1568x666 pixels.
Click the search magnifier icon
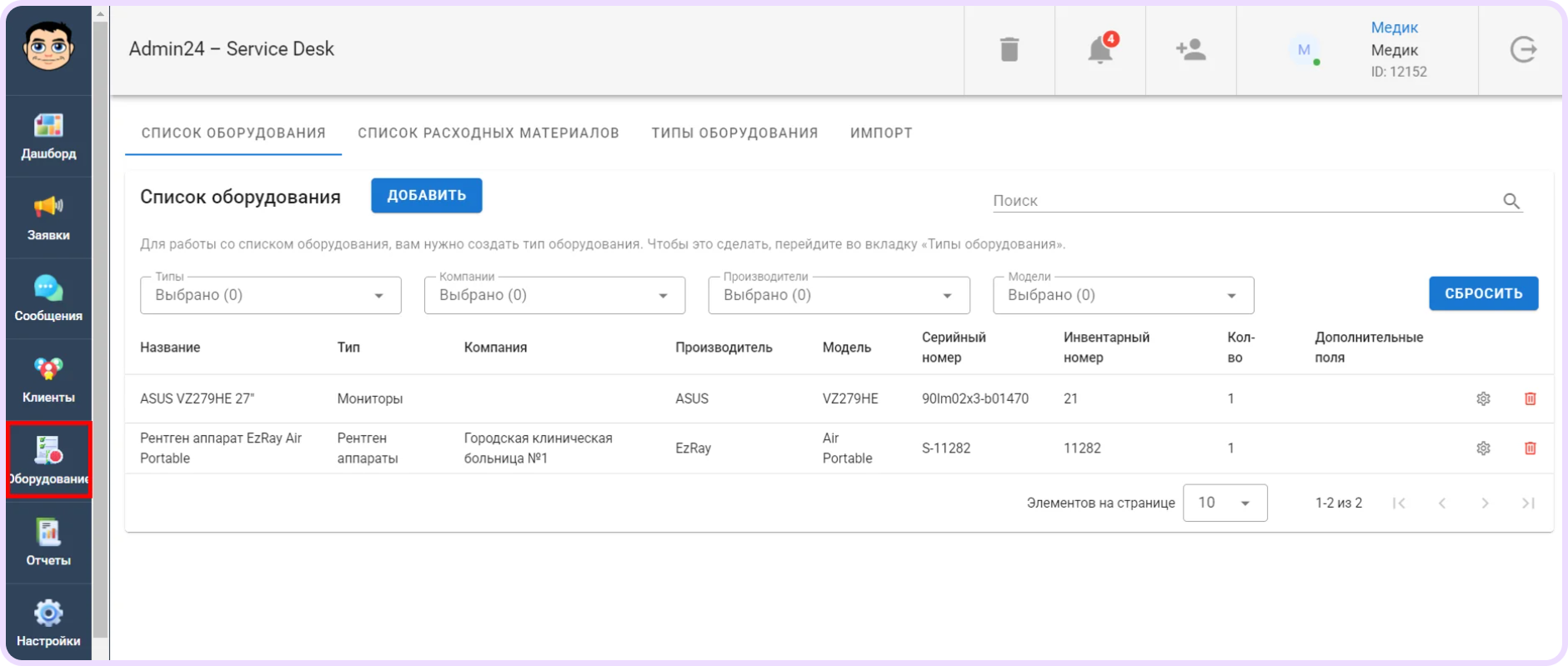point(1511,201)
